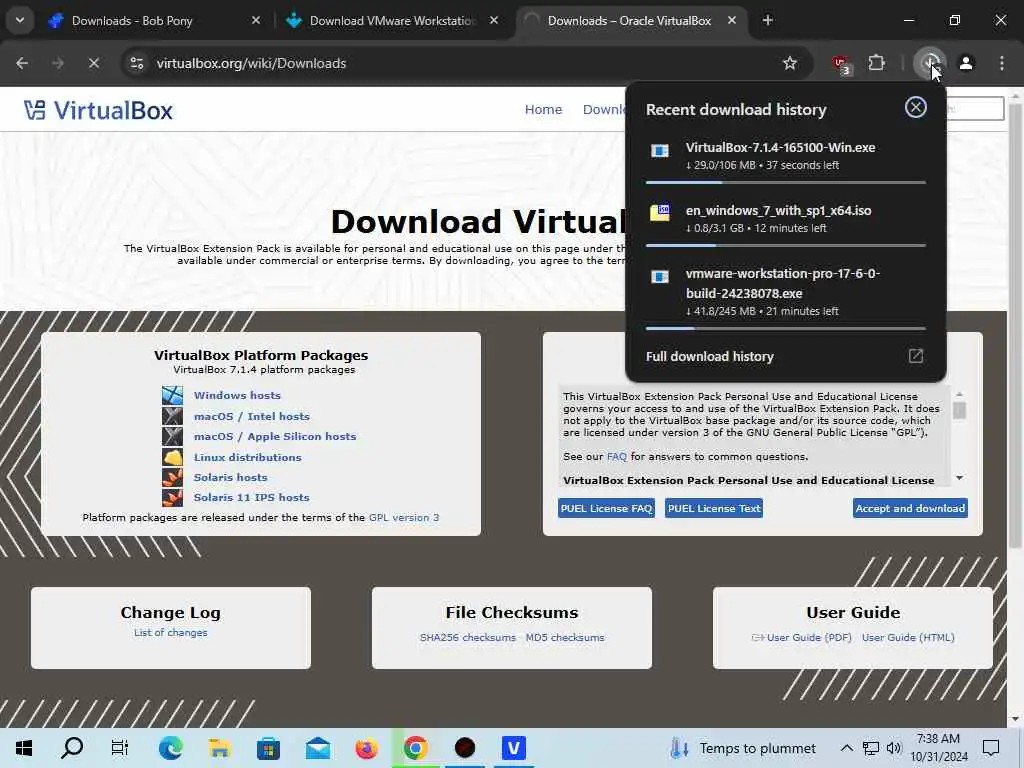Click the Windows 7 ISO file icon
Viewport: 1024px width, 768px height.
(x=660, y=213)
